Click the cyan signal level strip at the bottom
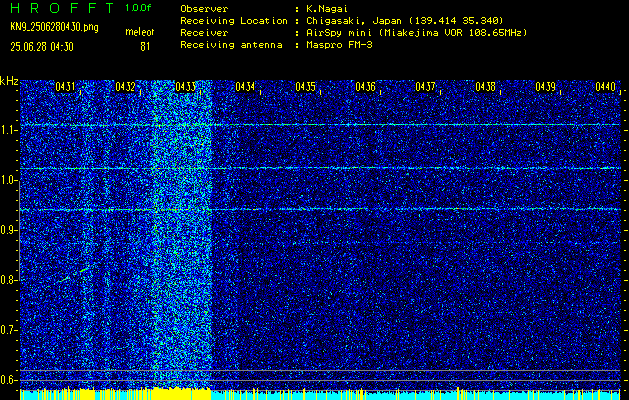The image size is (629, 400). [x=415, y=395]
